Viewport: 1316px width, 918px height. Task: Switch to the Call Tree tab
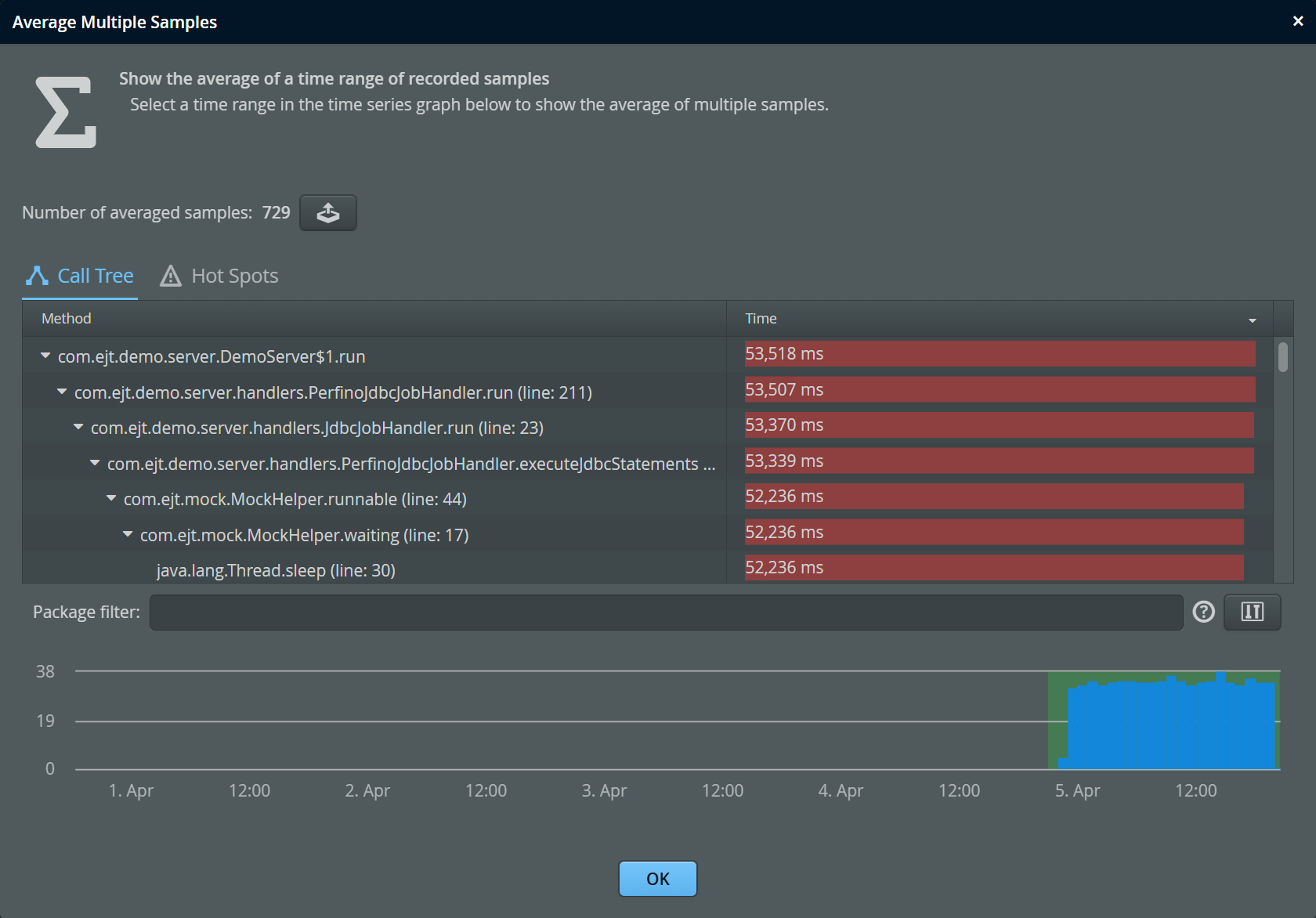point(80,276)
